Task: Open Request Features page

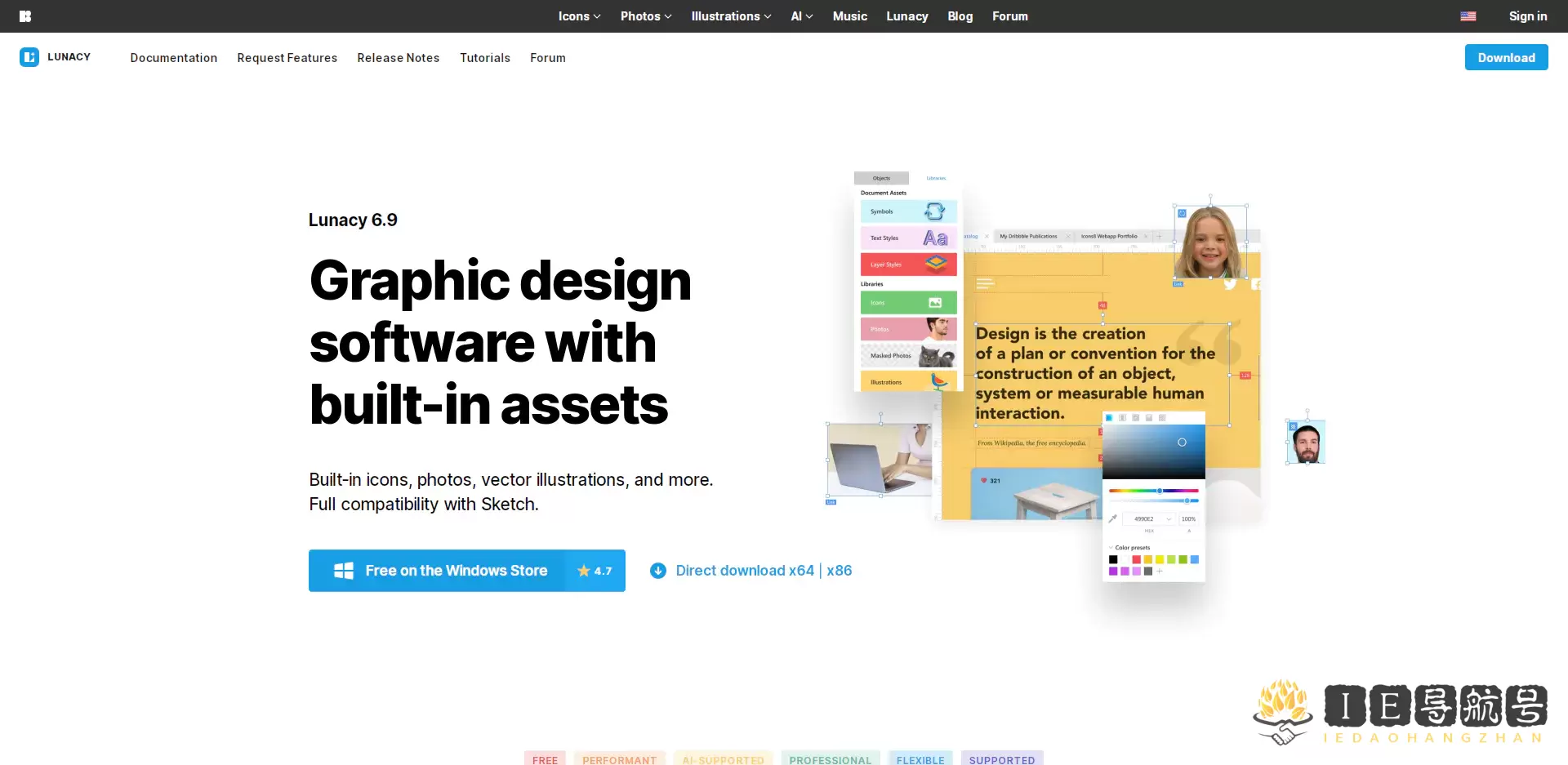Action: [x=287, y=58]
